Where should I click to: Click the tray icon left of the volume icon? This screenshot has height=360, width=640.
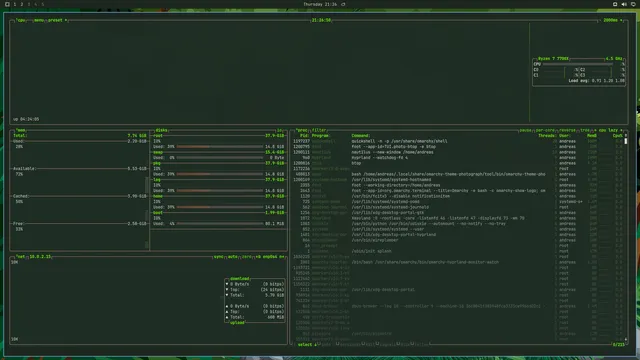(615, 4)
